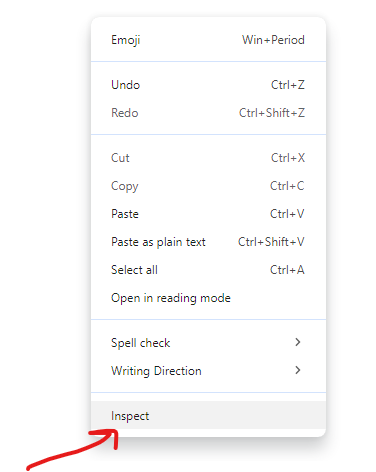Viewport: 376px width, 472px height.
Task: Click the Select all entry
Action: (208, 270)
